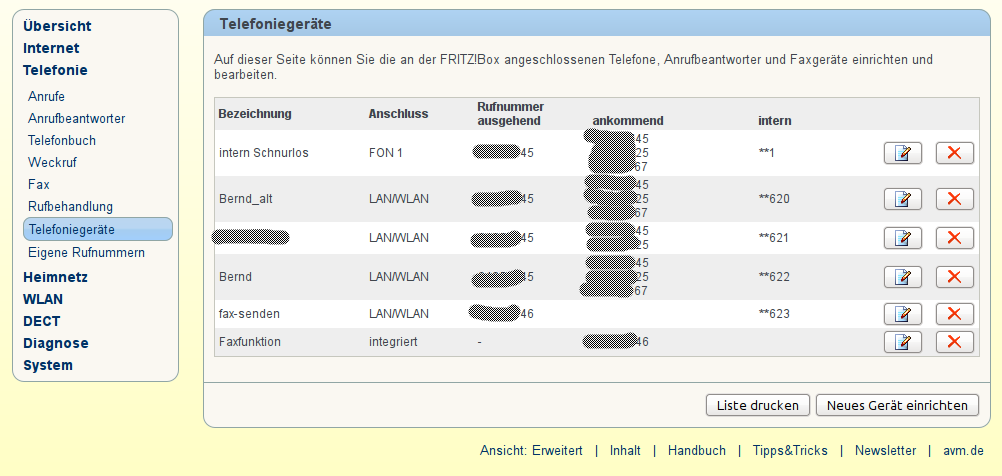
Task: Switch view via Ansicht: Erweitert link
Action: pyautogui.click(x=531, y=450)
